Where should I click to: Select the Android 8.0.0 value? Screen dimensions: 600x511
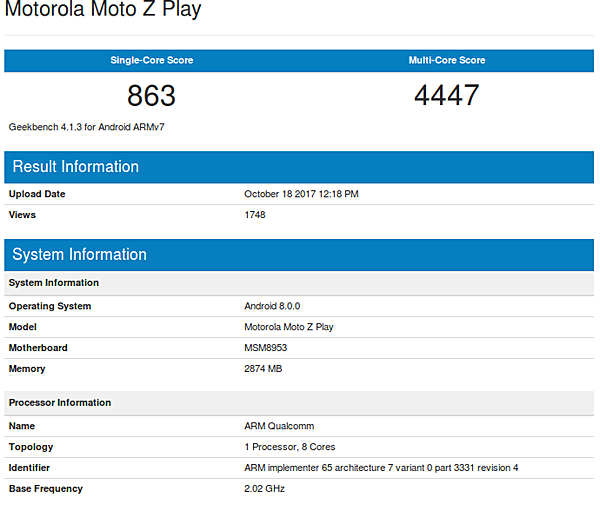pos(272,306)
